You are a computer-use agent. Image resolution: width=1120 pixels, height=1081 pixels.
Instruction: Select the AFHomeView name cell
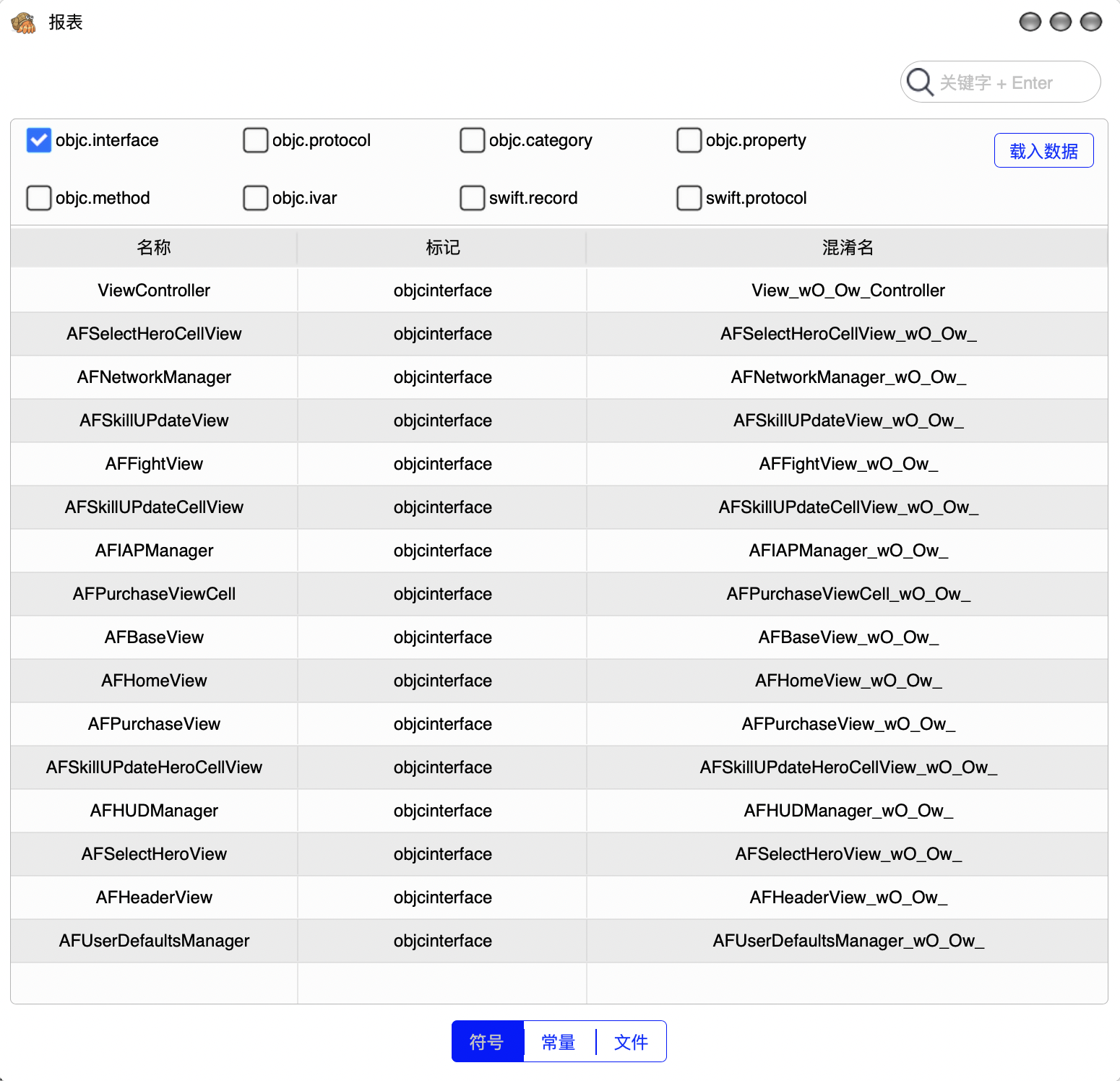coord(154,681)
